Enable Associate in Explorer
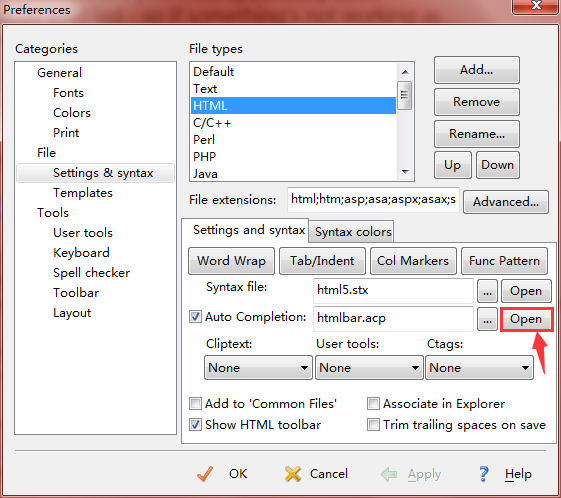Screen dimensions: 561x498 tap(373, 404)
